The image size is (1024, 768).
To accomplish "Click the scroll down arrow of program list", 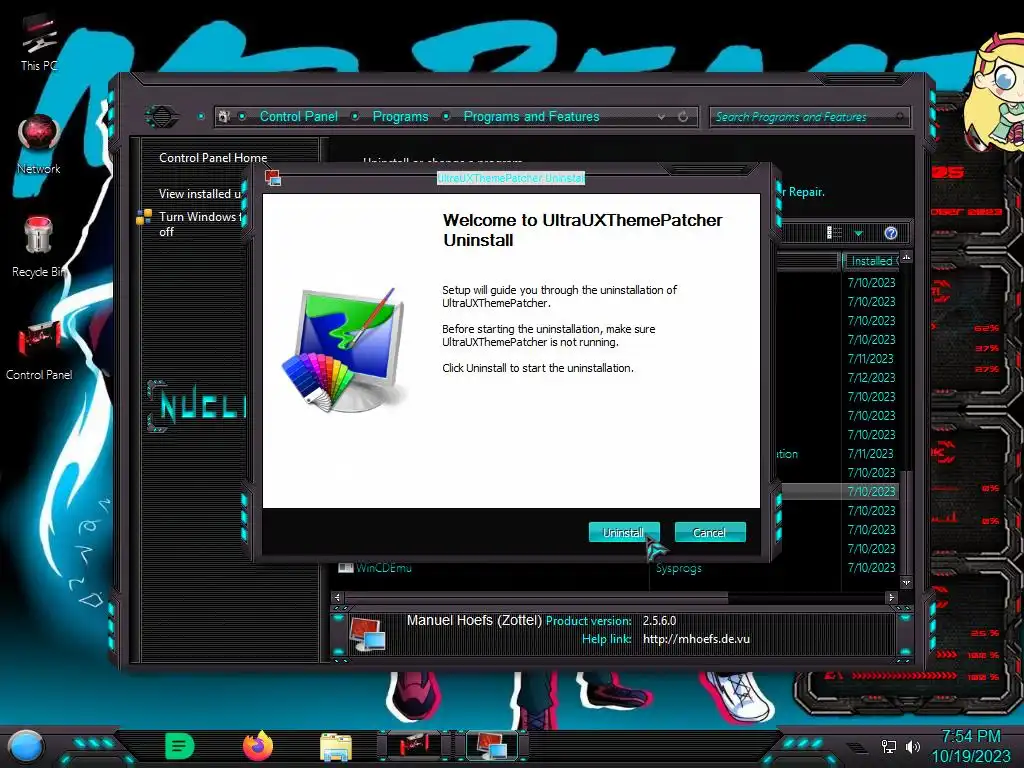I will (906, 582).
